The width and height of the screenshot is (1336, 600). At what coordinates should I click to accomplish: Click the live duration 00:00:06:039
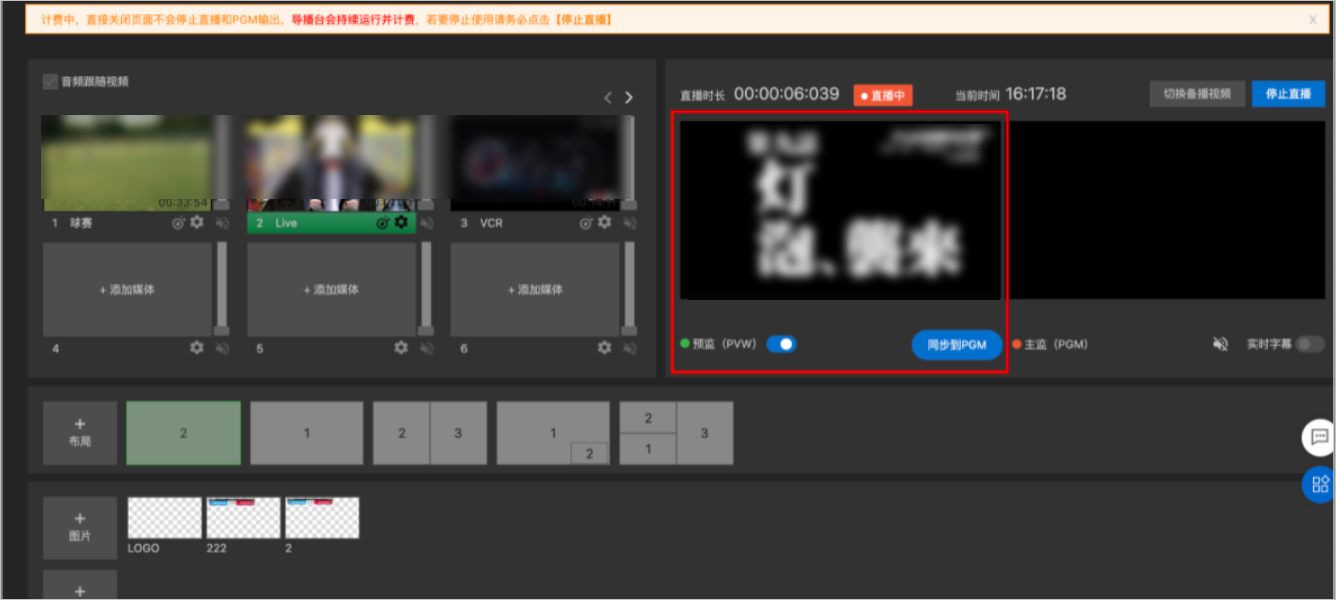pos(786,94)
